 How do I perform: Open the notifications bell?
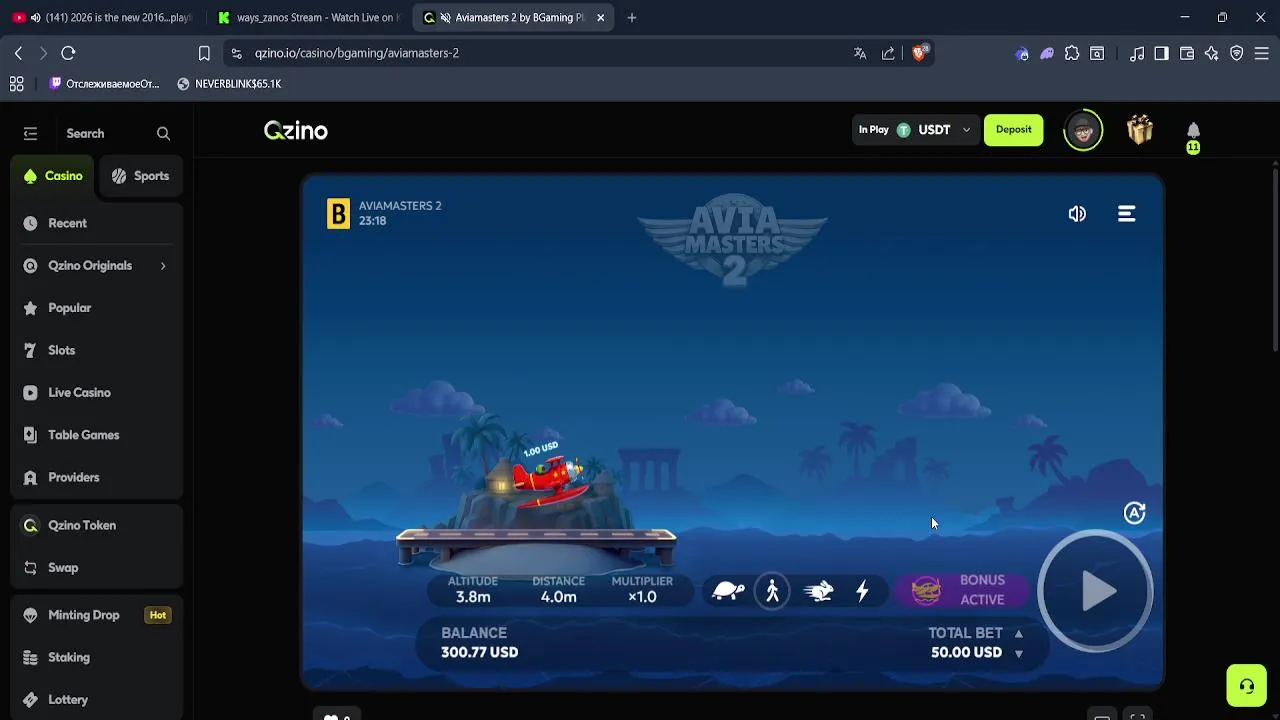1193,131
